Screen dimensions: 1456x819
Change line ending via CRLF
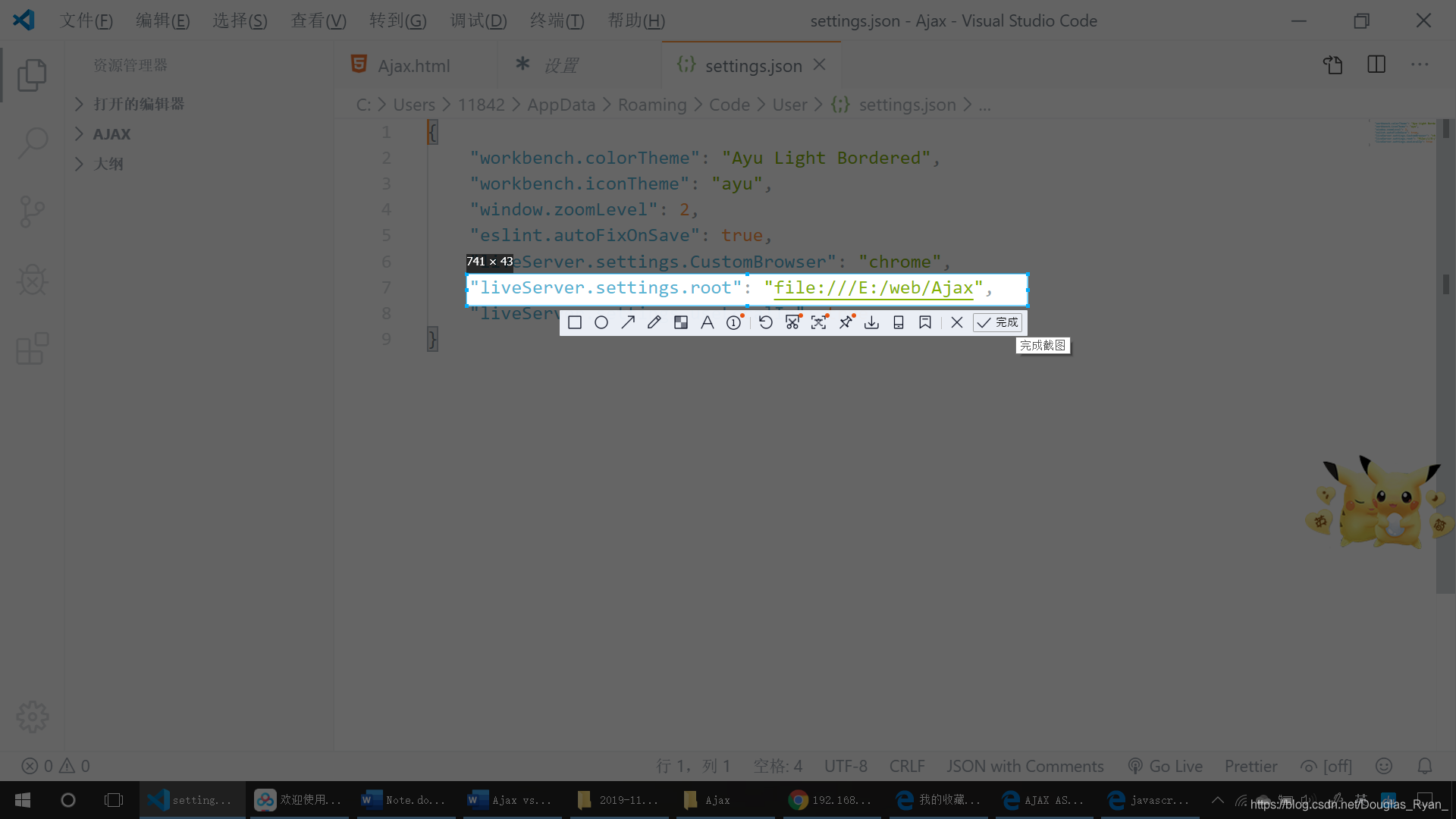point(907,766)
